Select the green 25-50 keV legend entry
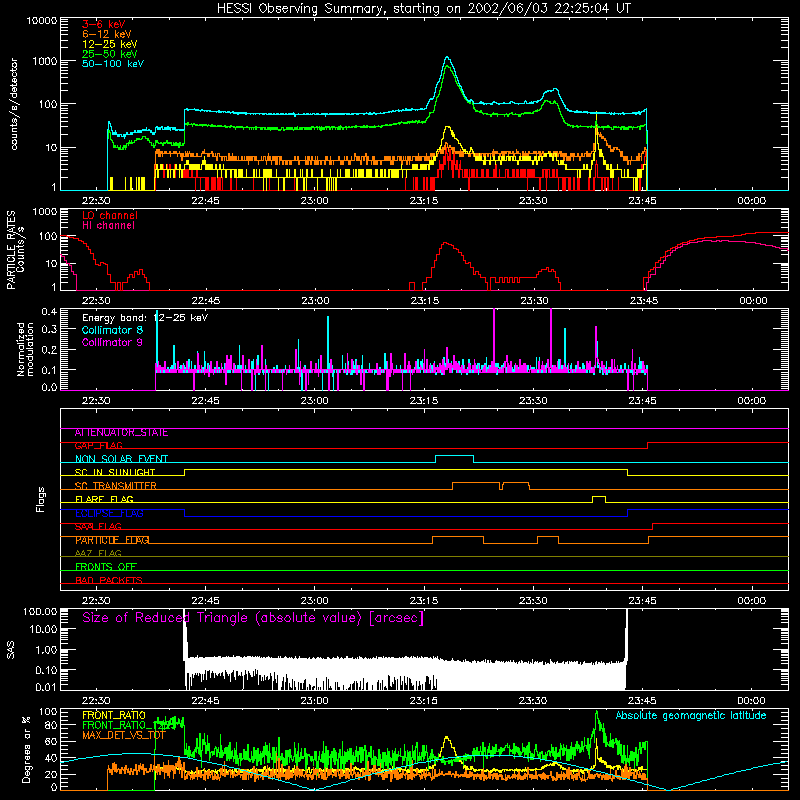 point(110,54)
